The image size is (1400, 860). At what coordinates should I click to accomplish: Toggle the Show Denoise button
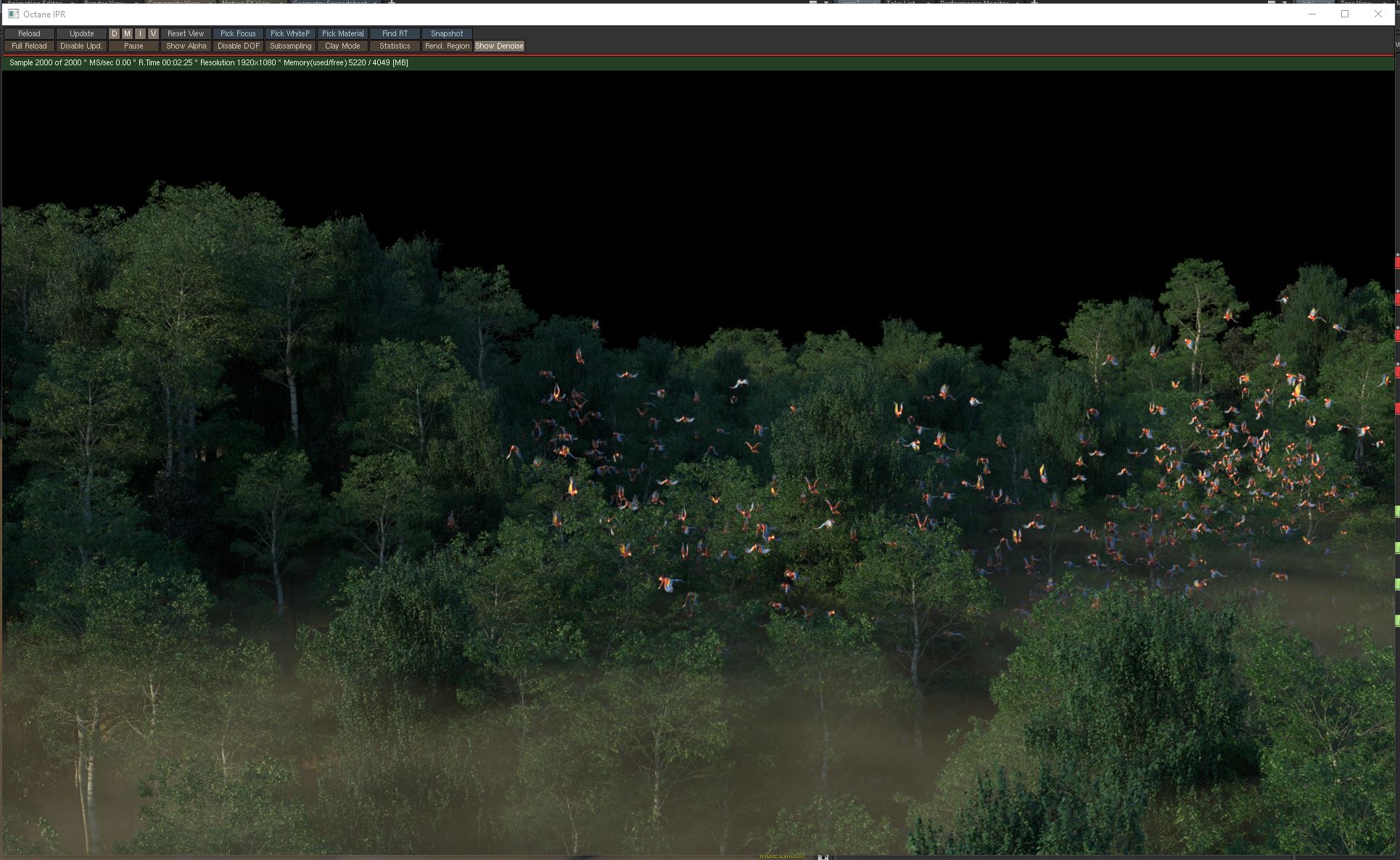click(x=499, y=46)
